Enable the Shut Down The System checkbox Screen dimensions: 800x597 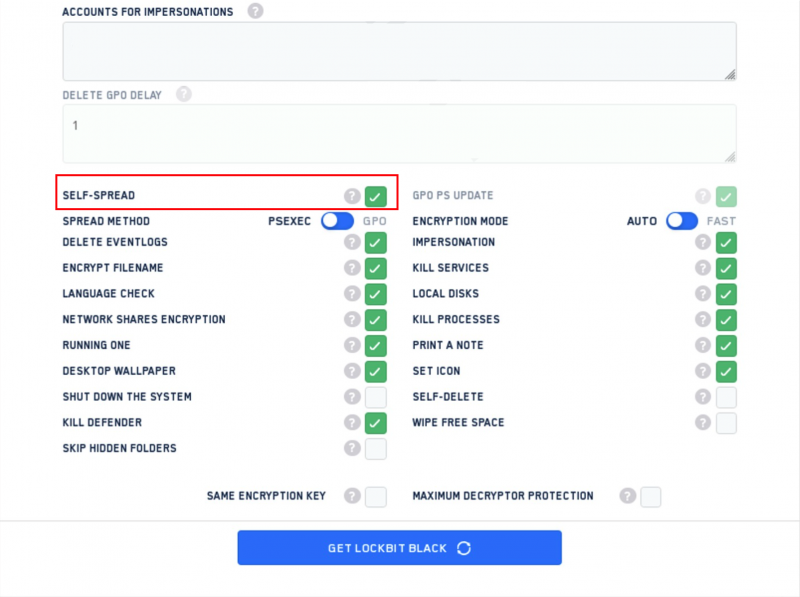point(376,397)
